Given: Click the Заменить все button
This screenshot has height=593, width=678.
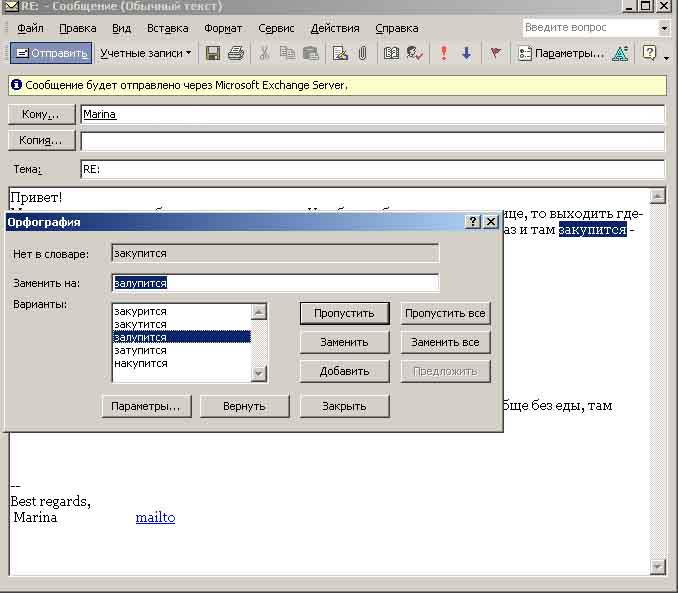Looking at the screenshot, I should pos(445,342).
